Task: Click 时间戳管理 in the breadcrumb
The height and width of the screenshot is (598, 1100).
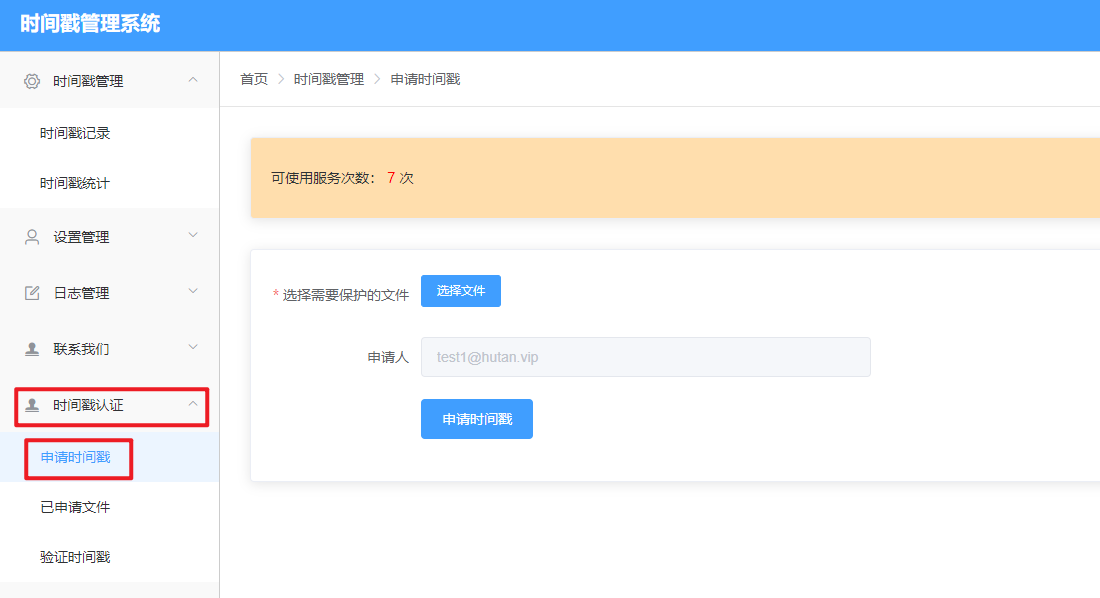Action: pos(328,79)
